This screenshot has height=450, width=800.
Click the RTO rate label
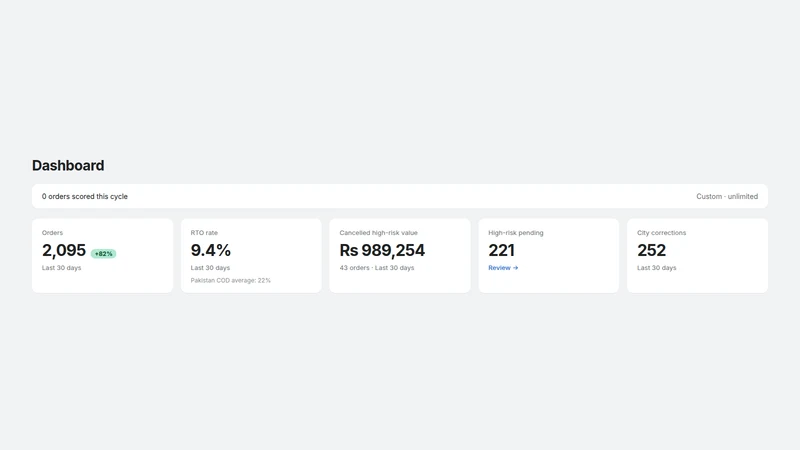point(204,233)
